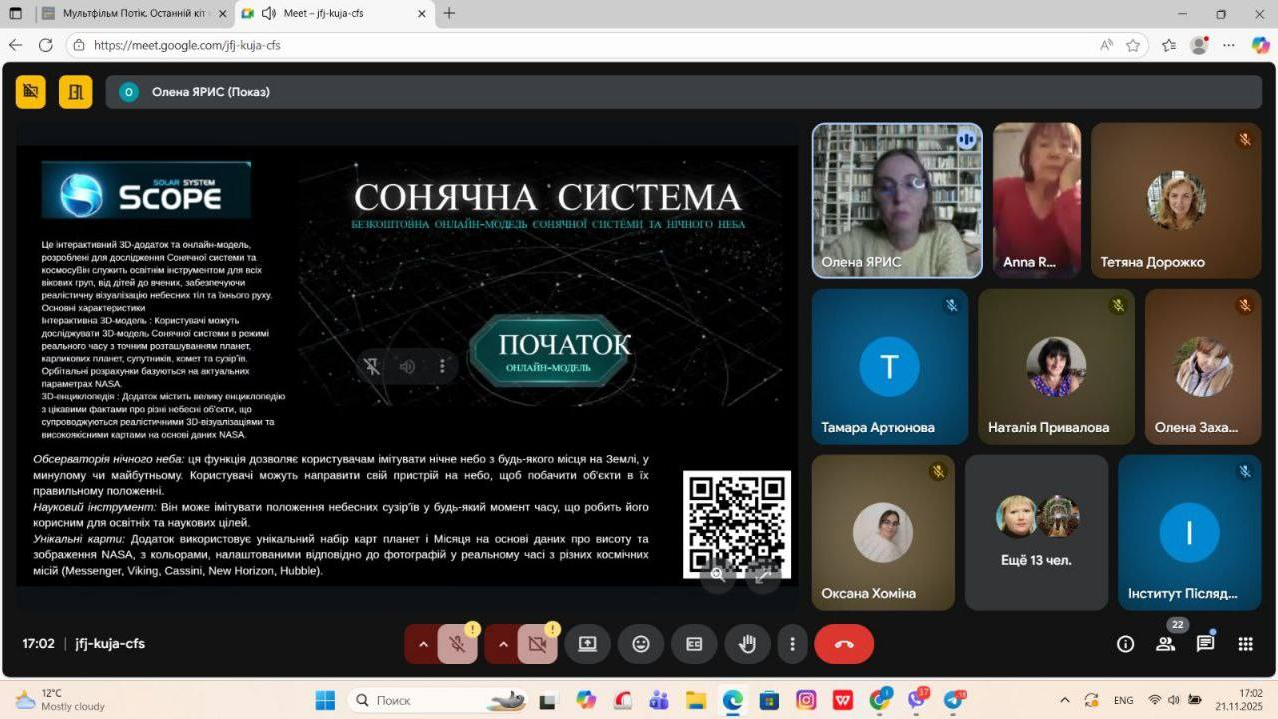Open the activities grid icon

pos(1245,644)
